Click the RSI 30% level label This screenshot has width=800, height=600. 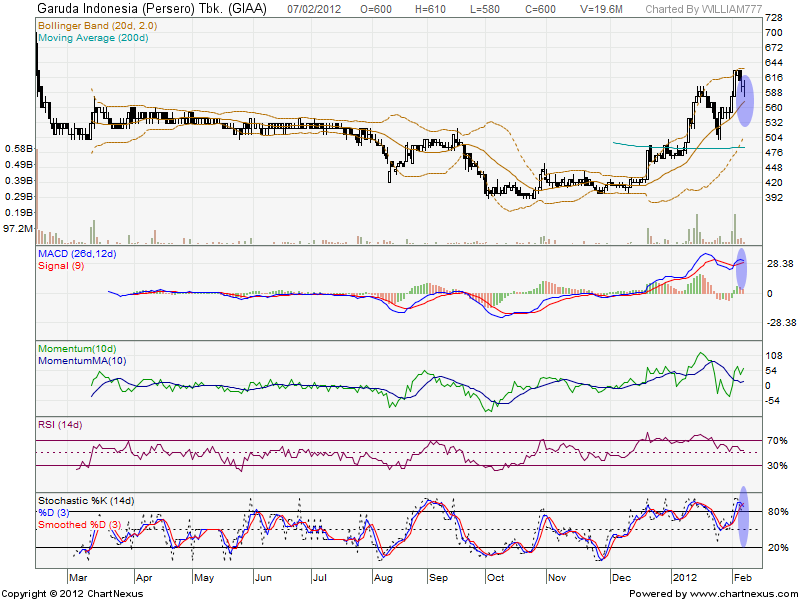(777, 466)
